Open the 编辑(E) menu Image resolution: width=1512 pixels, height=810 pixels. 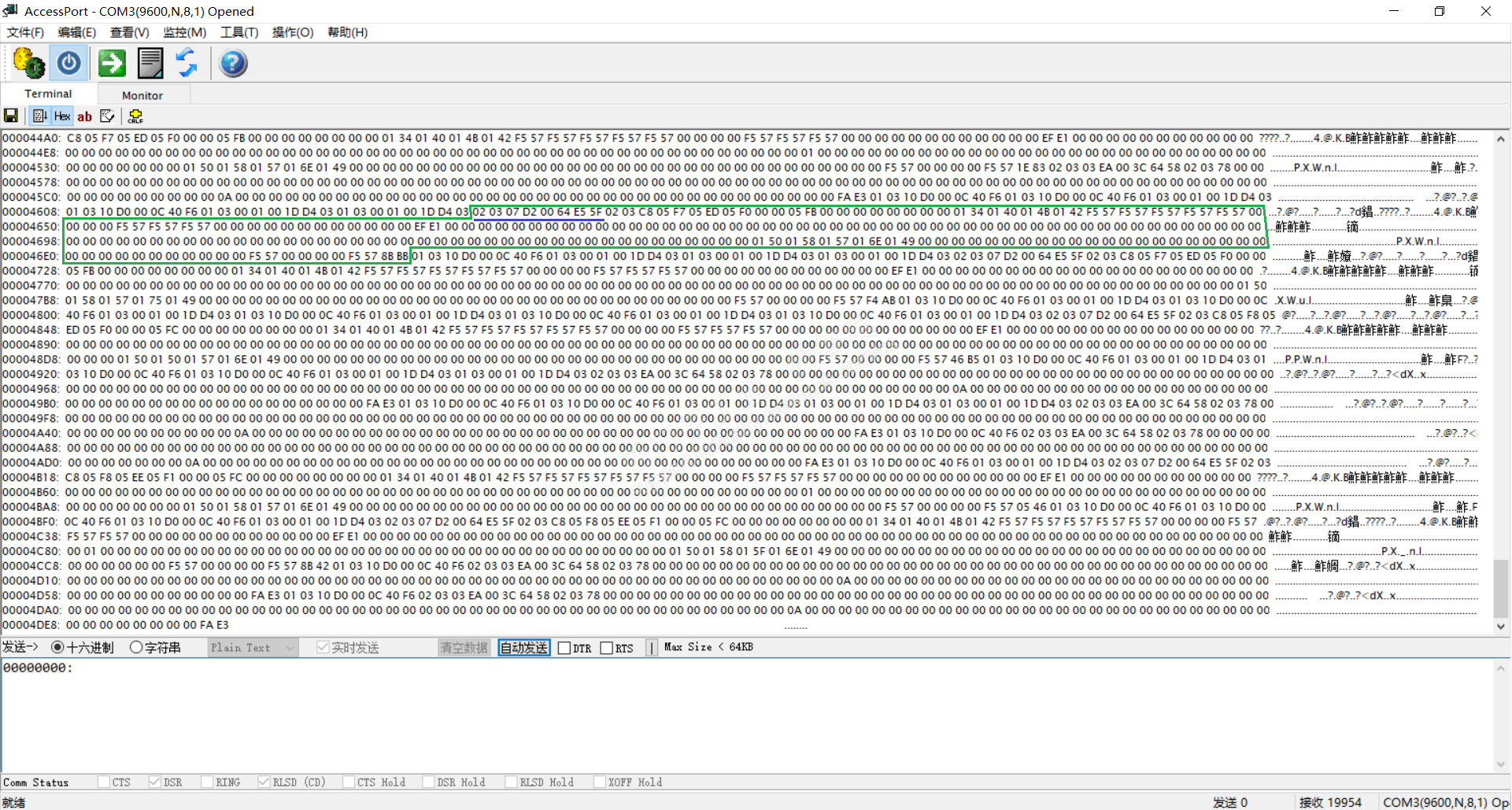(77, 32)
